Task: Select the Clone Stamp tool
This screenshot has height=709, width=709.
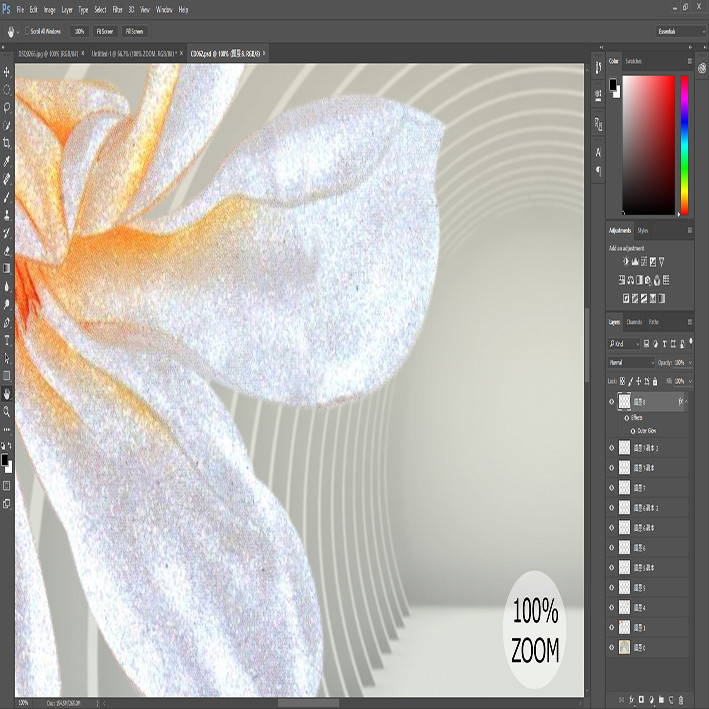Action: [x=7, y=215]
